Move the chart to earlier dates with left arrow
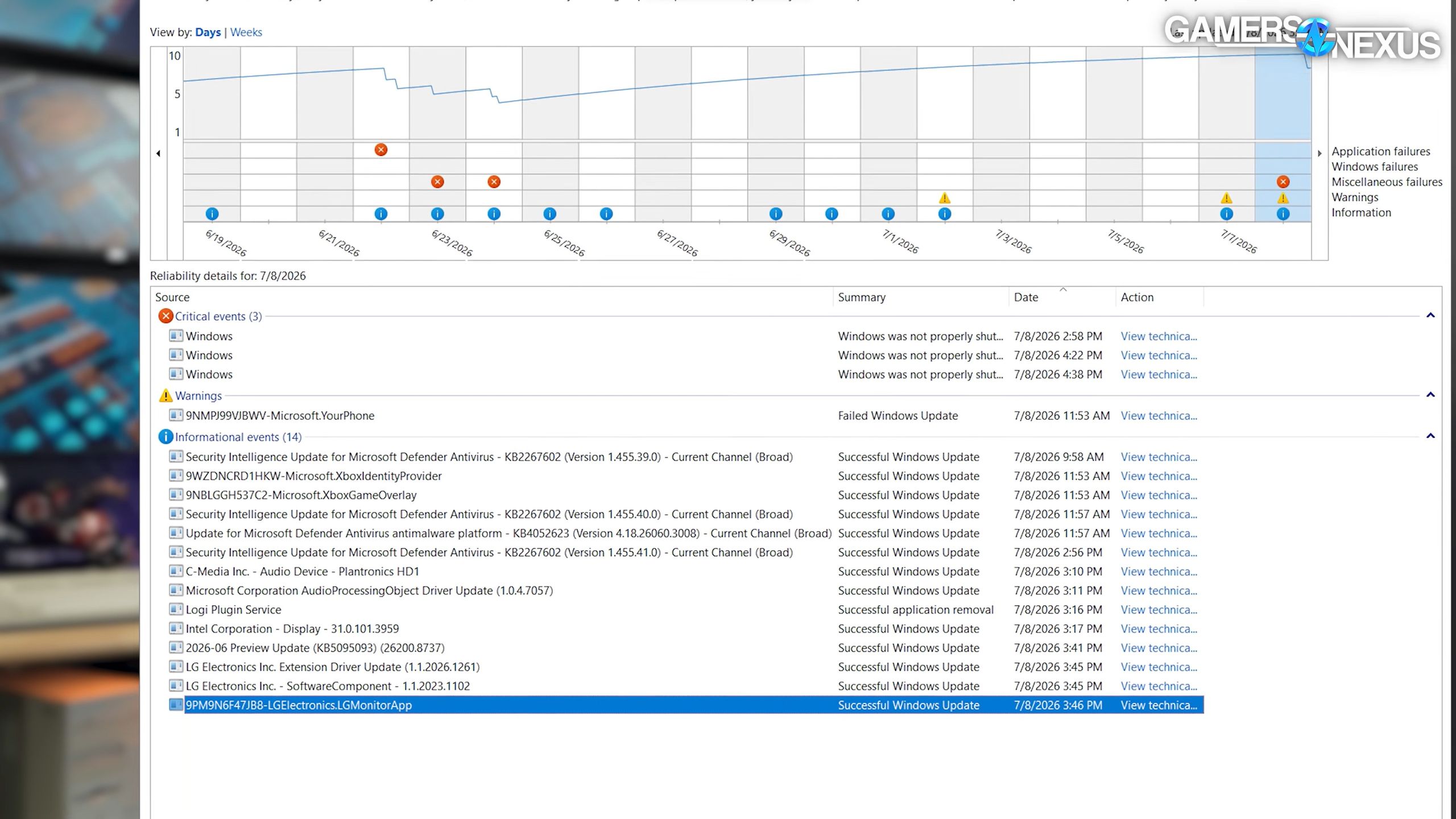Viewport: 1456px width, 819px height. point(158,153)
